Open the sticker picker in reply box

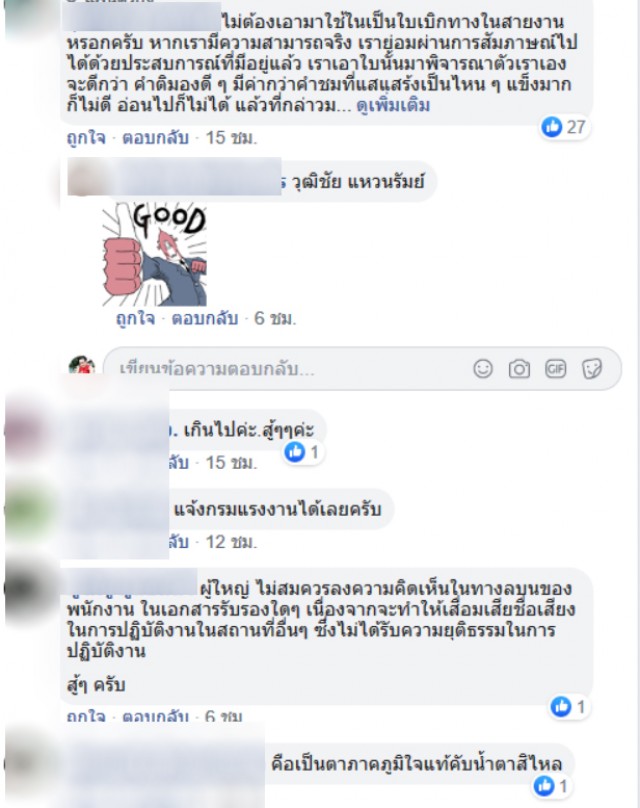[x=592, y=369]
